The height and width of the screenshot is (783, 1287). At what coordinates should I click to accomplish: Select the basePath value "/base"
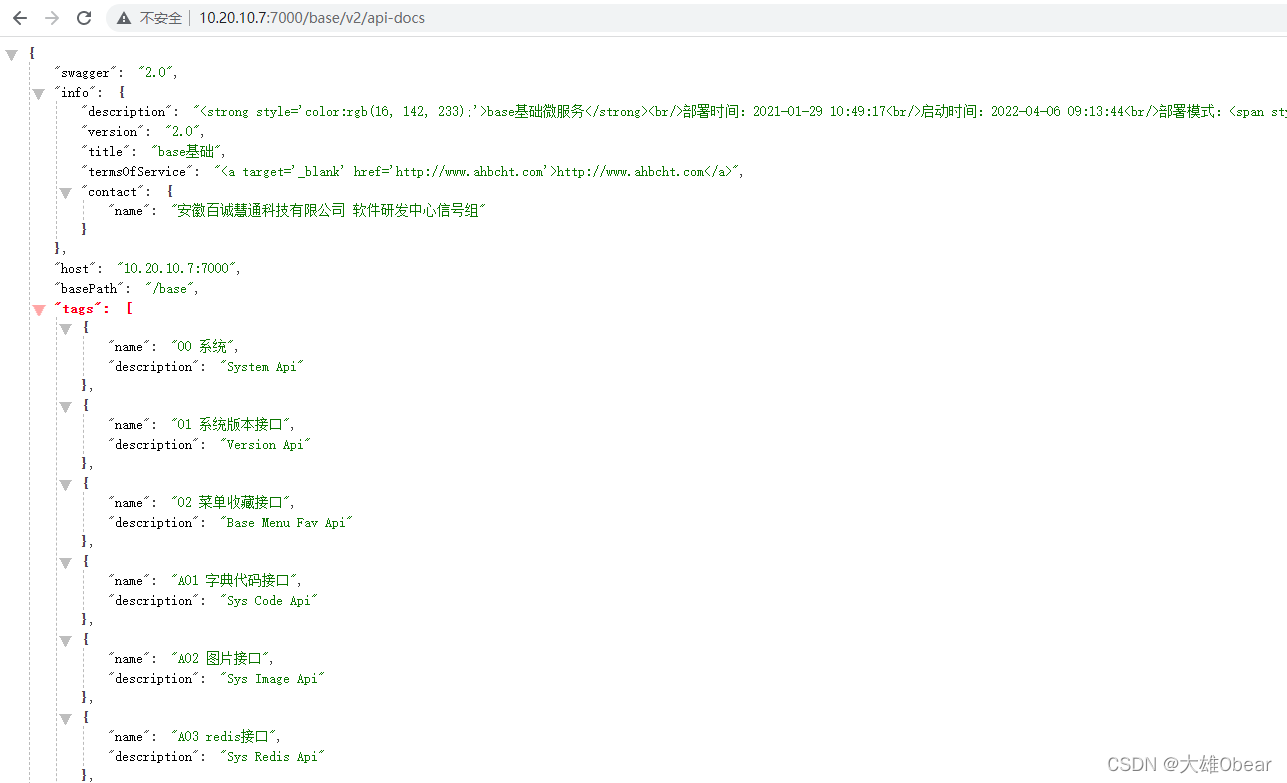click(172, 288)
